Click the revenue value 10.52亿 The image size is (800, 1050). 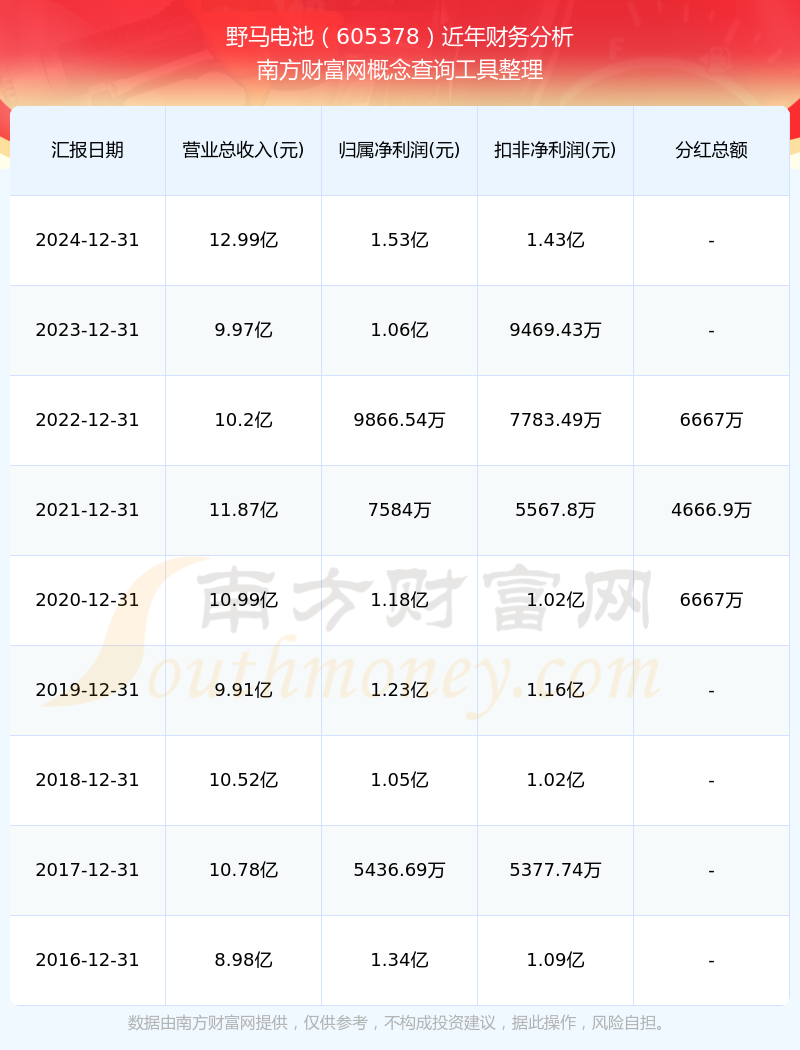(244, 780)
